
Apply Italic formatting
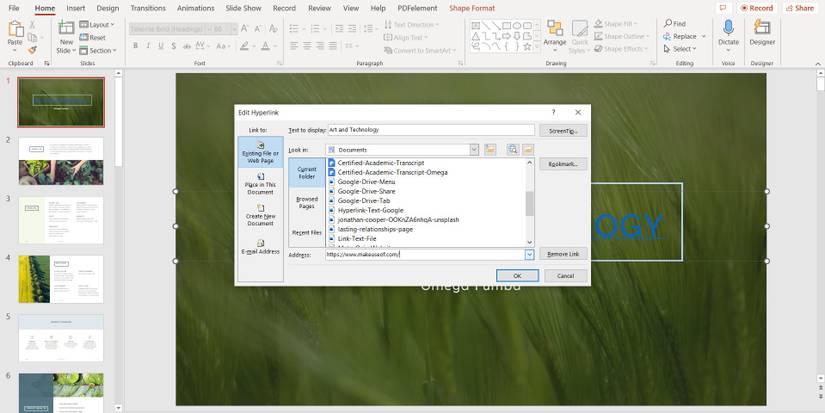tap(148, 46)
